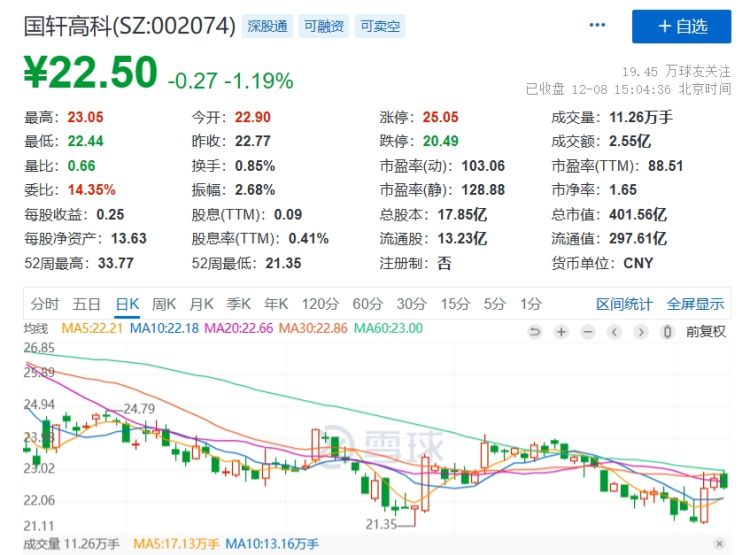Click the MA5:22.21 moving average label
The image size is (750, 555).
coord(92,328)
